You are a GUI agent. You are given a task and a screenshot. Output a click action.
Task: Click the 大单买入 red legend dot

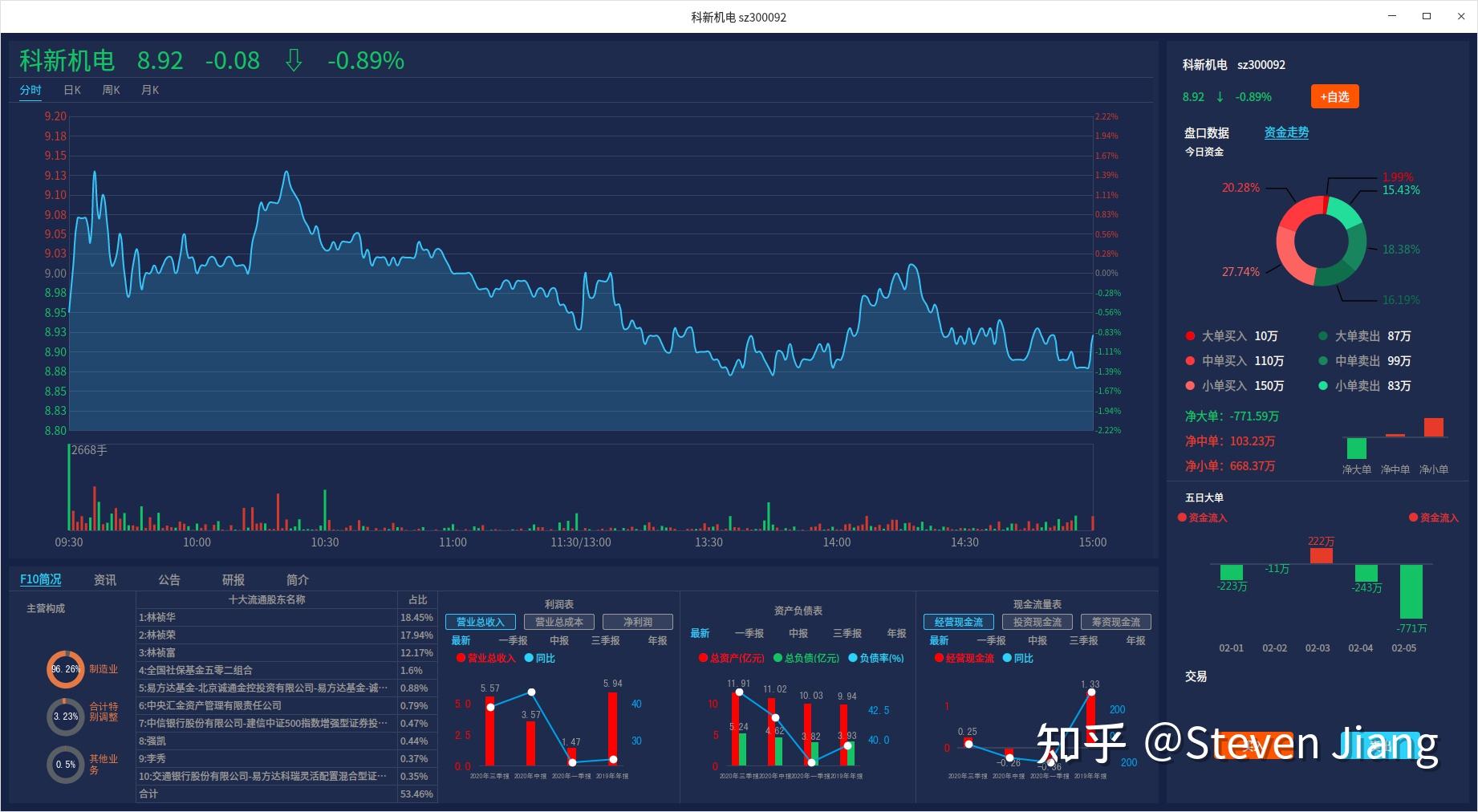pyautogui.click(x=1190, y=336)
